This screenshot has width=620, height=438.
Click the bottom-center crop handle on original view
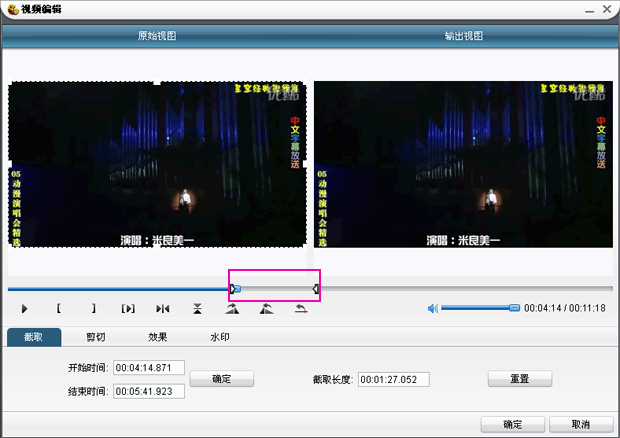pos(157,247)
